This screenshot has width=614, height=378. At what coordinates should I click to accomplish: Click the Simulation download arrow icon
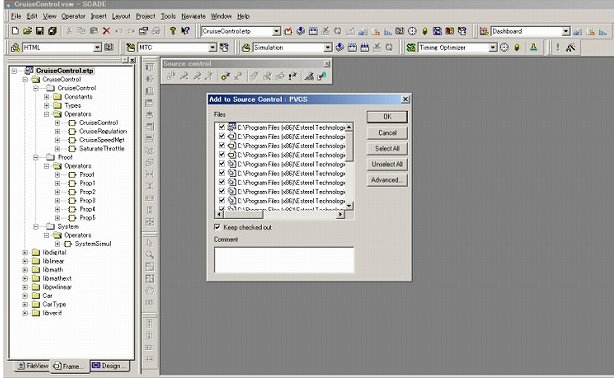point(340,47)
